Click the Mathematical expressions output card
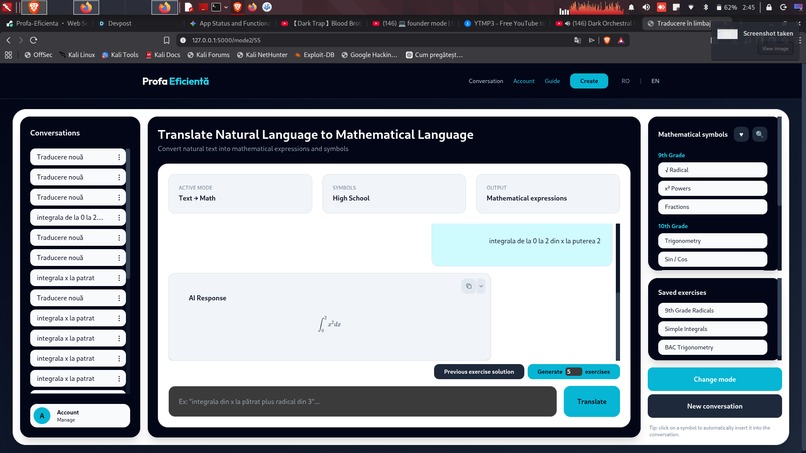Image resolution: width=806 pixels, height=453 pixels. (548, 194)
